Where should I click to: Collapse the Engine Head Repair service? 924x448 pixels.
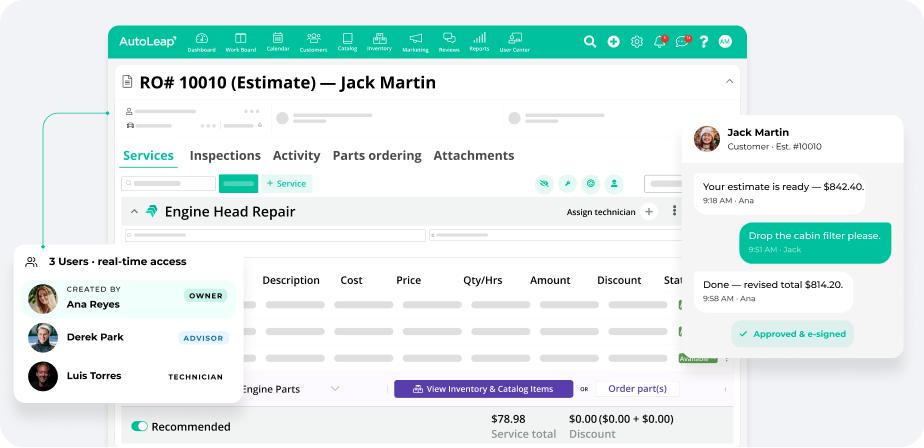click(x=133, y=212)
